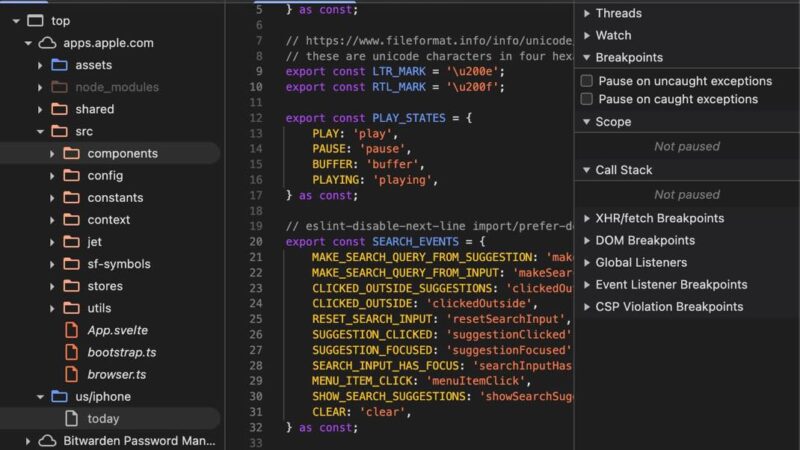
Task: Click the bootstrap.ts file icon
Action: coord(71,352)
